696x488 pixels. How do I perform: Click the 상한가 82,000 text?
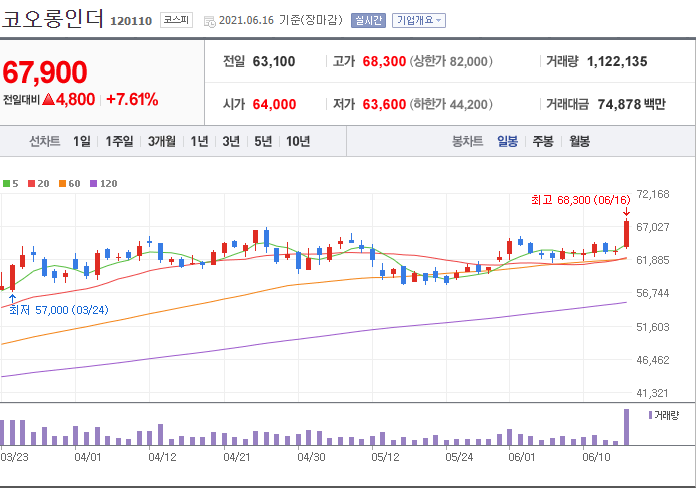451,61
